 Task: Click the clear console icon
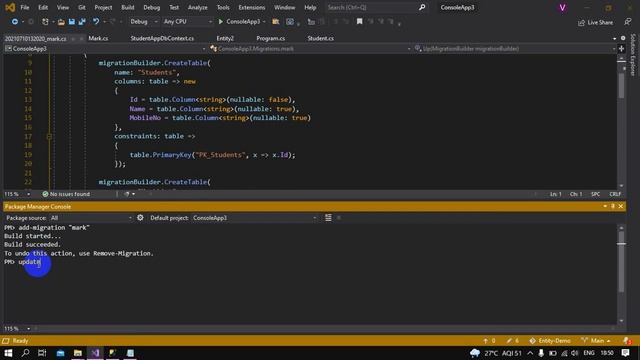pyautogui.click(x=328, y=218)
